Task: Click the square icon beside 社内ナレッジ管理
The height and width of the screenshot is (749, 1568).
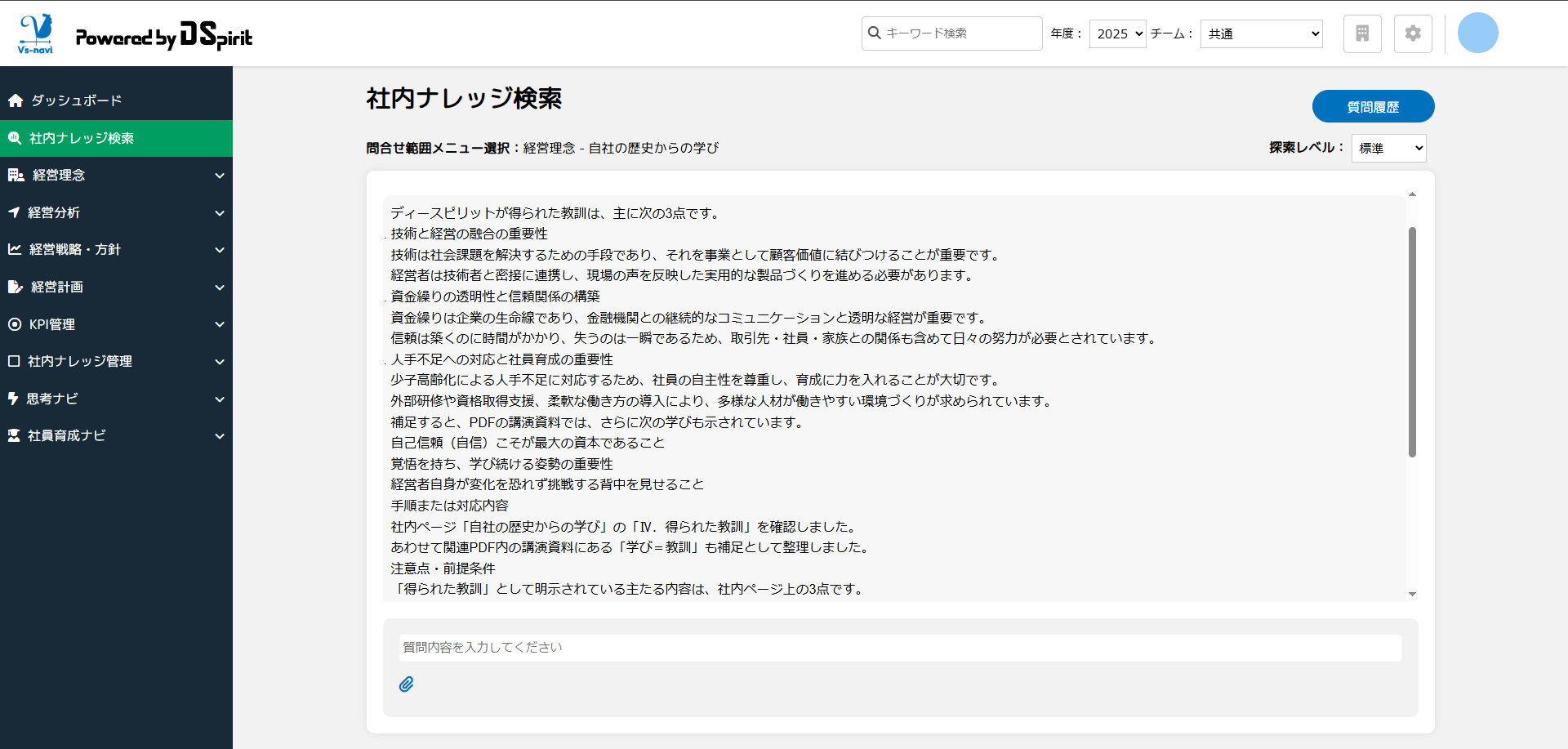Action: [14, 361]
